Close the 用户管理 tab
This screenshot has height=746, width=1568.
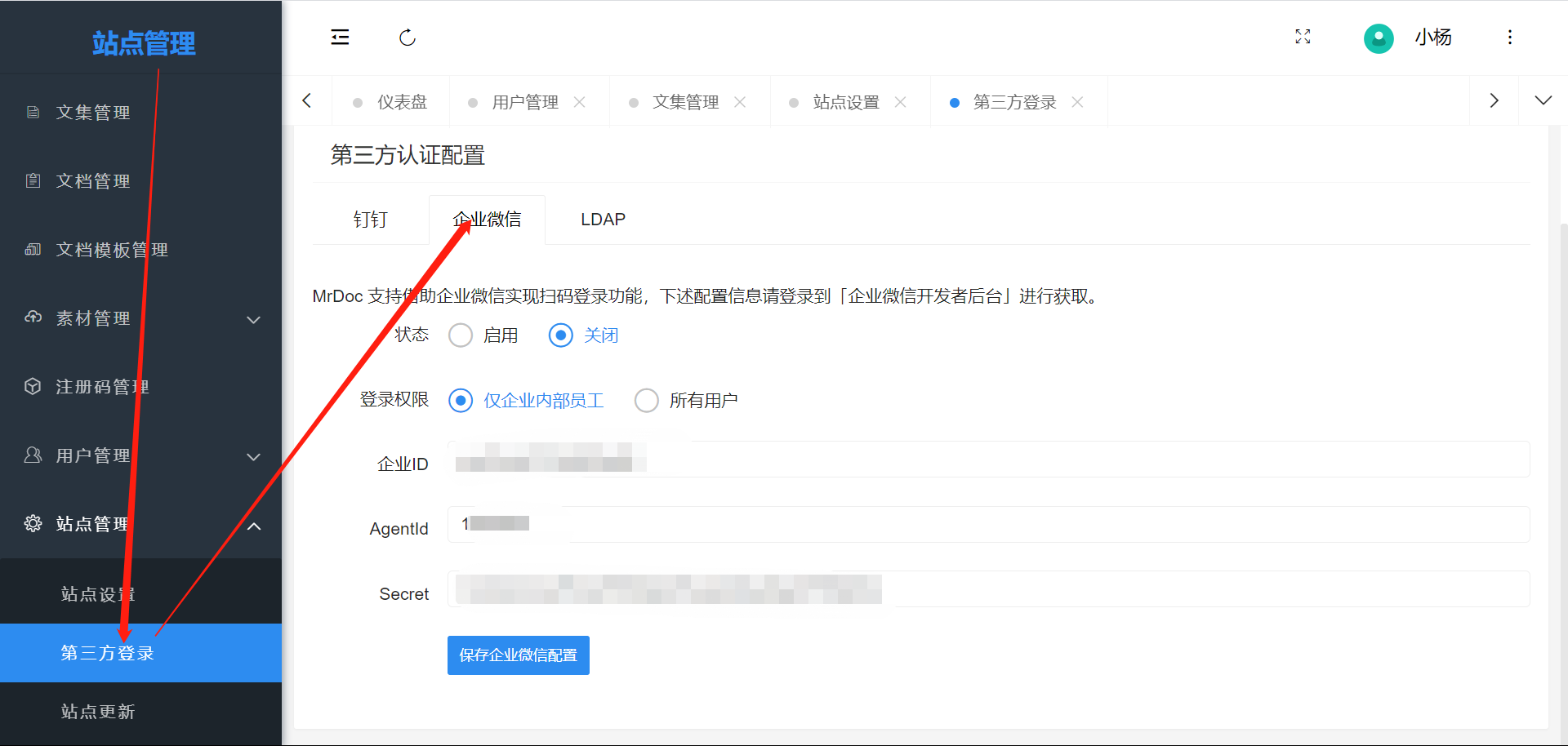pyautogui.click(x=580, y=102)
